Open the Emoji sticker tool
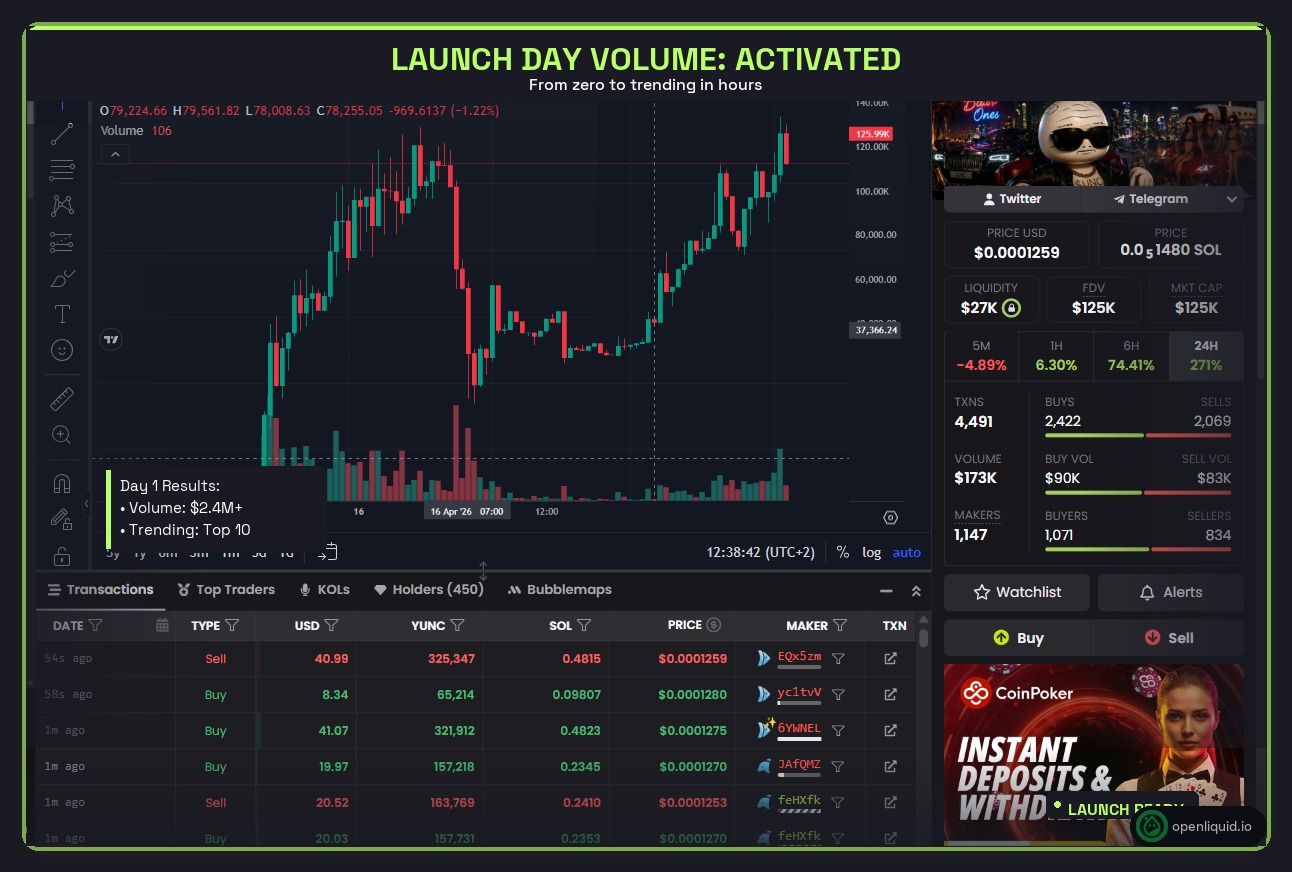The height and width of the screenshot is (872, 1292). (61, 350)
